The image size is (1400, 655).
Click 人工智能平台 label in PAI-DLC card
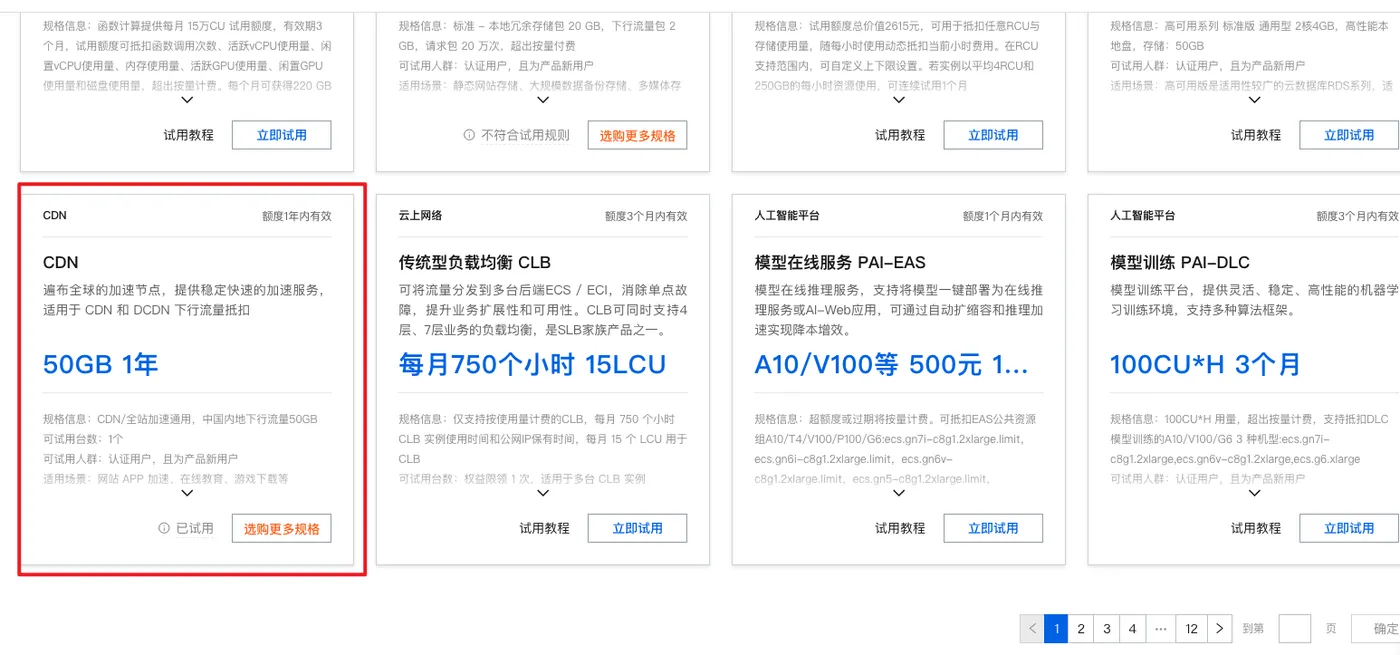1143,215
